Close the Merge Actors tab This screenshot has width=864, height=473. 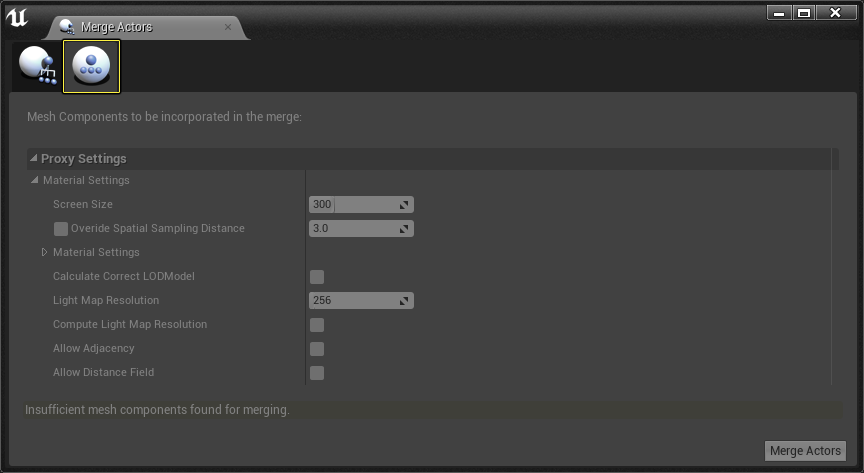[x=228, y=27]
